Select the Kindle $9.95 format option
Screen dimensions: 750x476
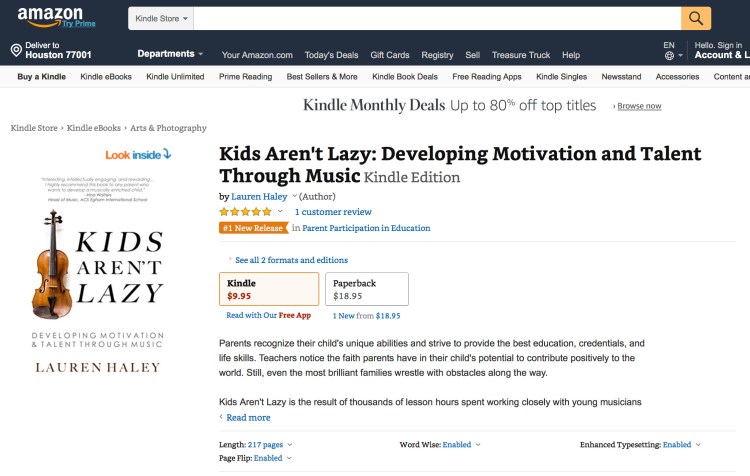[269, 289]
